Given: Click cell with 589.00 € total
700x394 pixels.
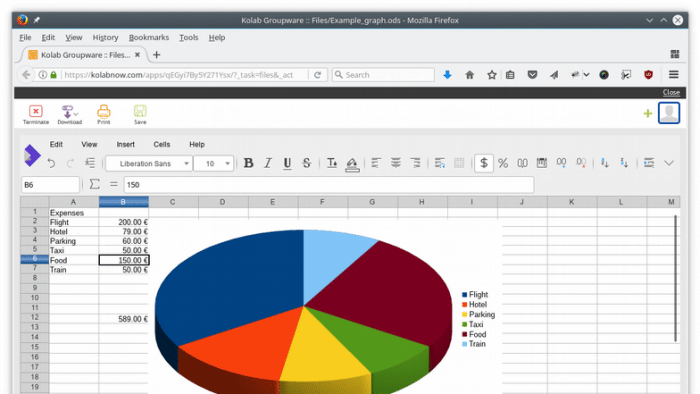Looking at the screenshot, I should (x=124, y=319).
